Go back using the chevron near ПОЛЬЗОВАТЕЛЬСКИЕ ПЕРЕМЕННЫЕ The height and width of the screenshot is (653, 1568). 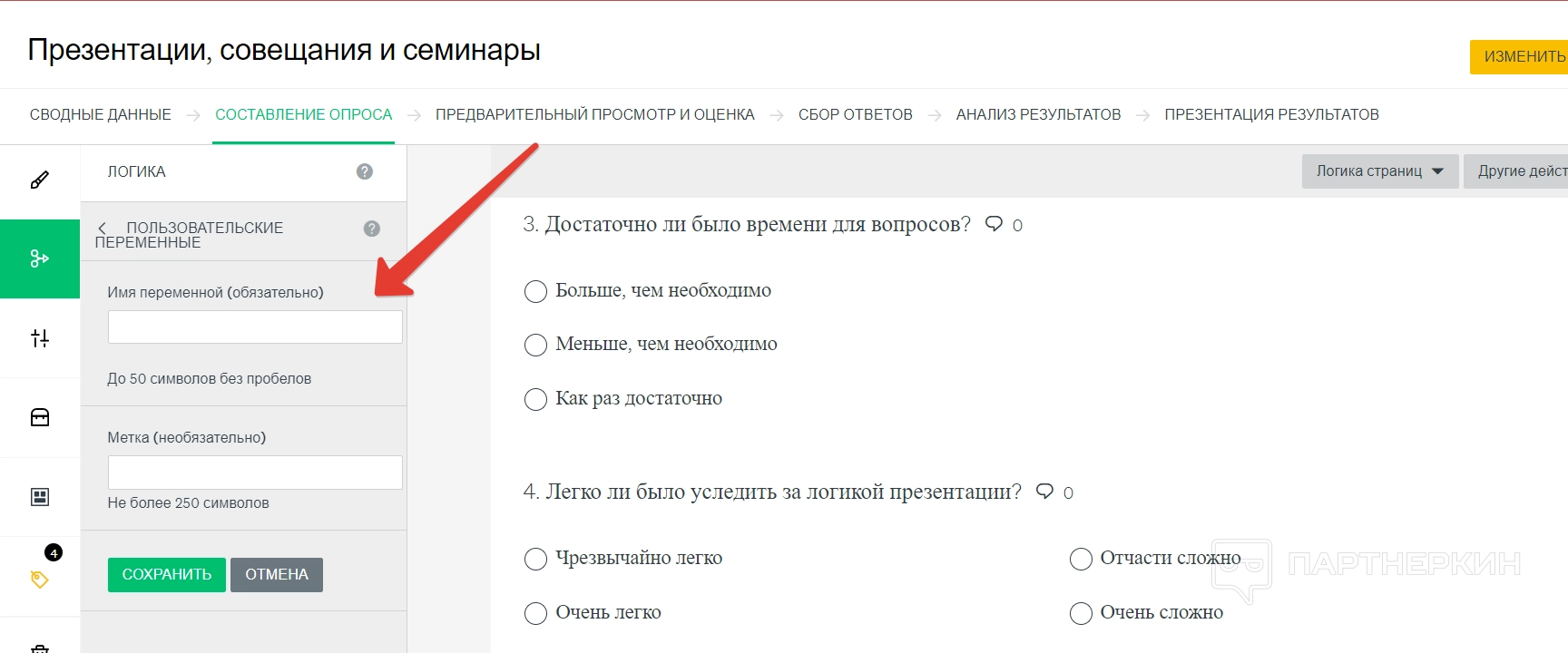[103, 228]
